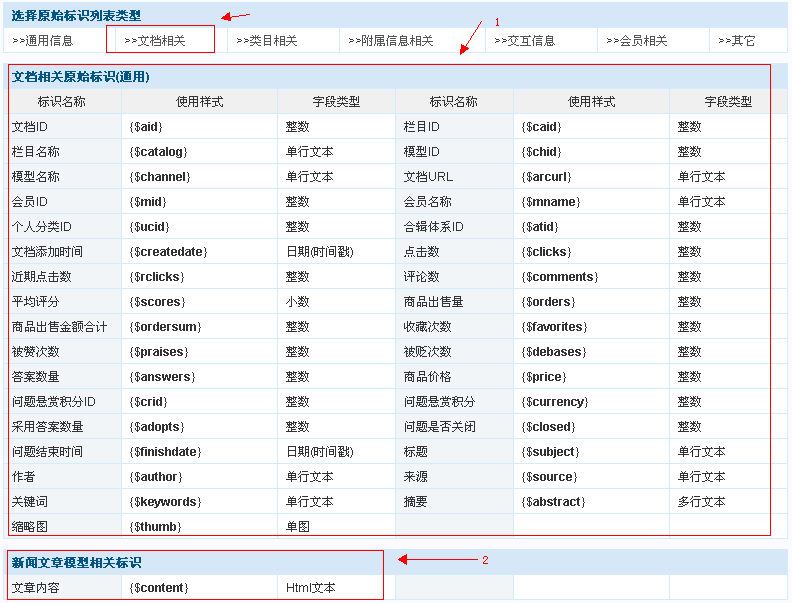Click the {$arcurl} identifier
This screenshot has width=792, height=603.
coord(547,177)
